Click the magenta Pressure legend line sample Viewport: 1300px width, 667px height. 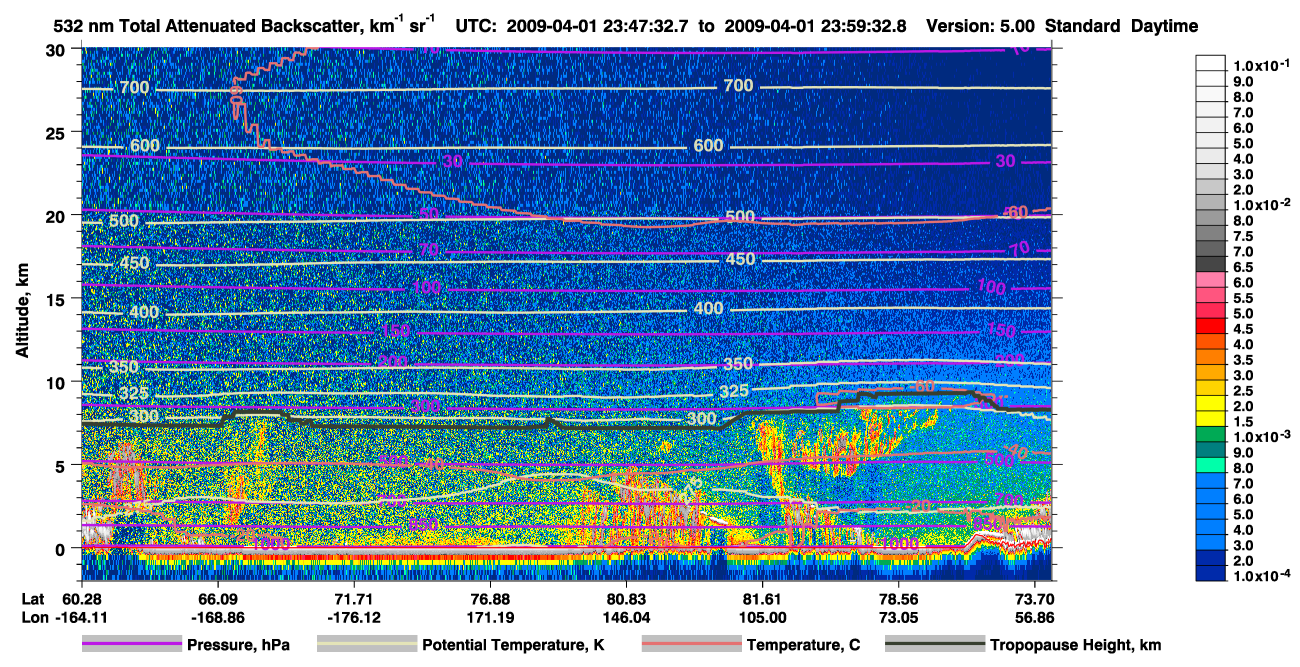point(132,645)
